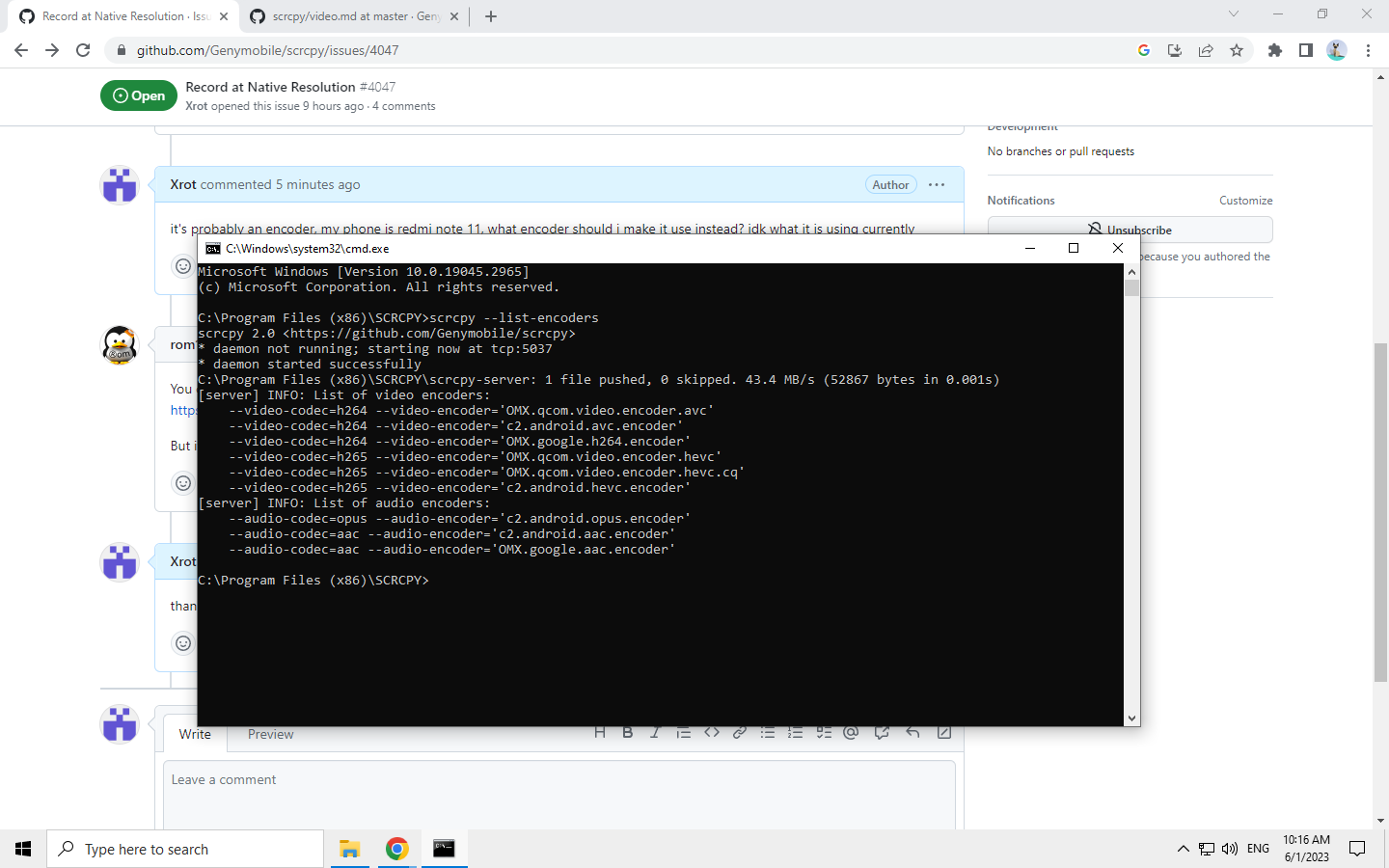Open the emoji reaction picker on Xrot's comment
This screenshot has width=1389, height=868.
[183, 265]
